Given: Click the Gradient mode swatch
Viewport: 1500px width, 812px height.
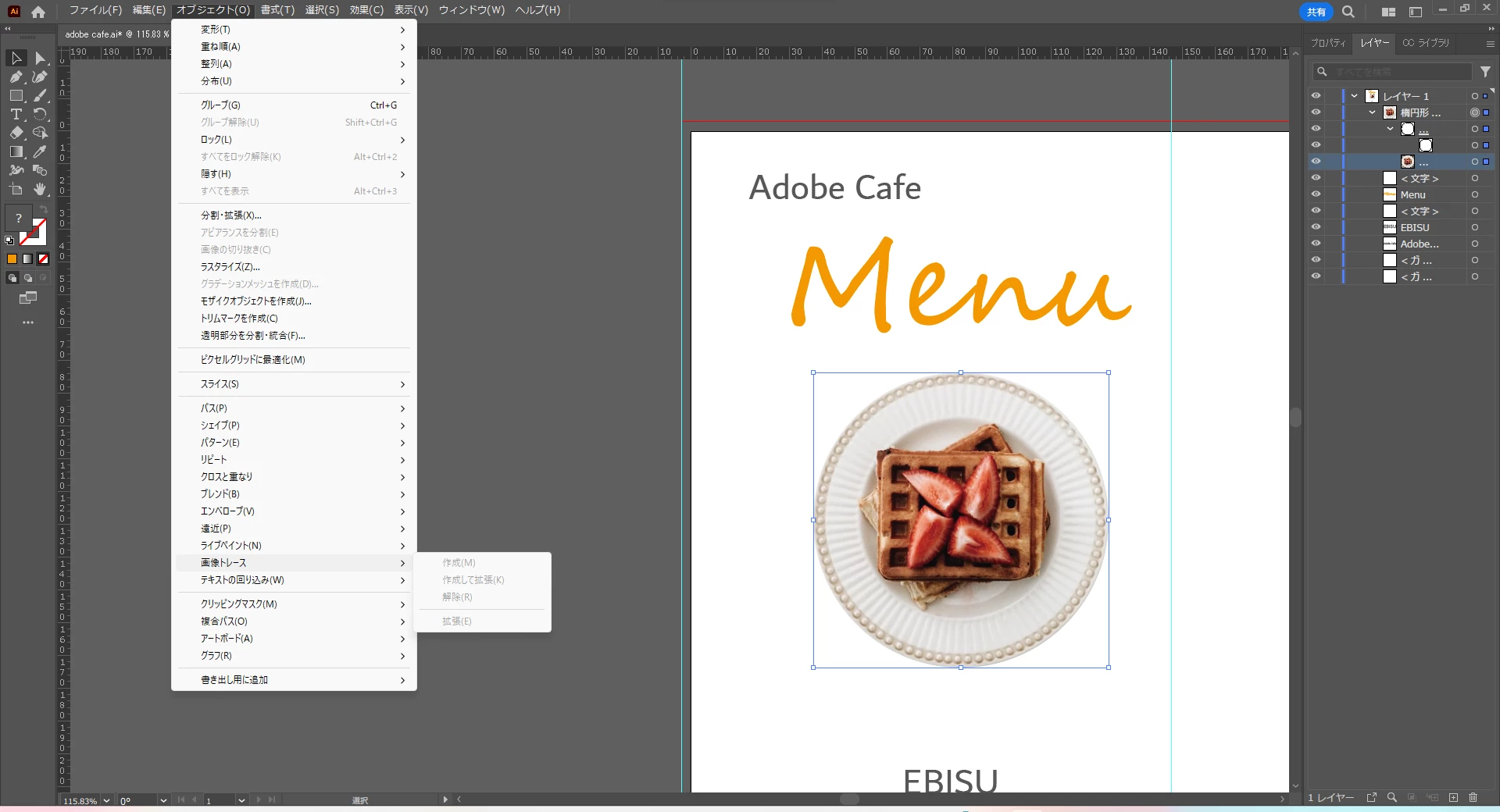Looking at the screenshot, I should click(x=27, y=259).
